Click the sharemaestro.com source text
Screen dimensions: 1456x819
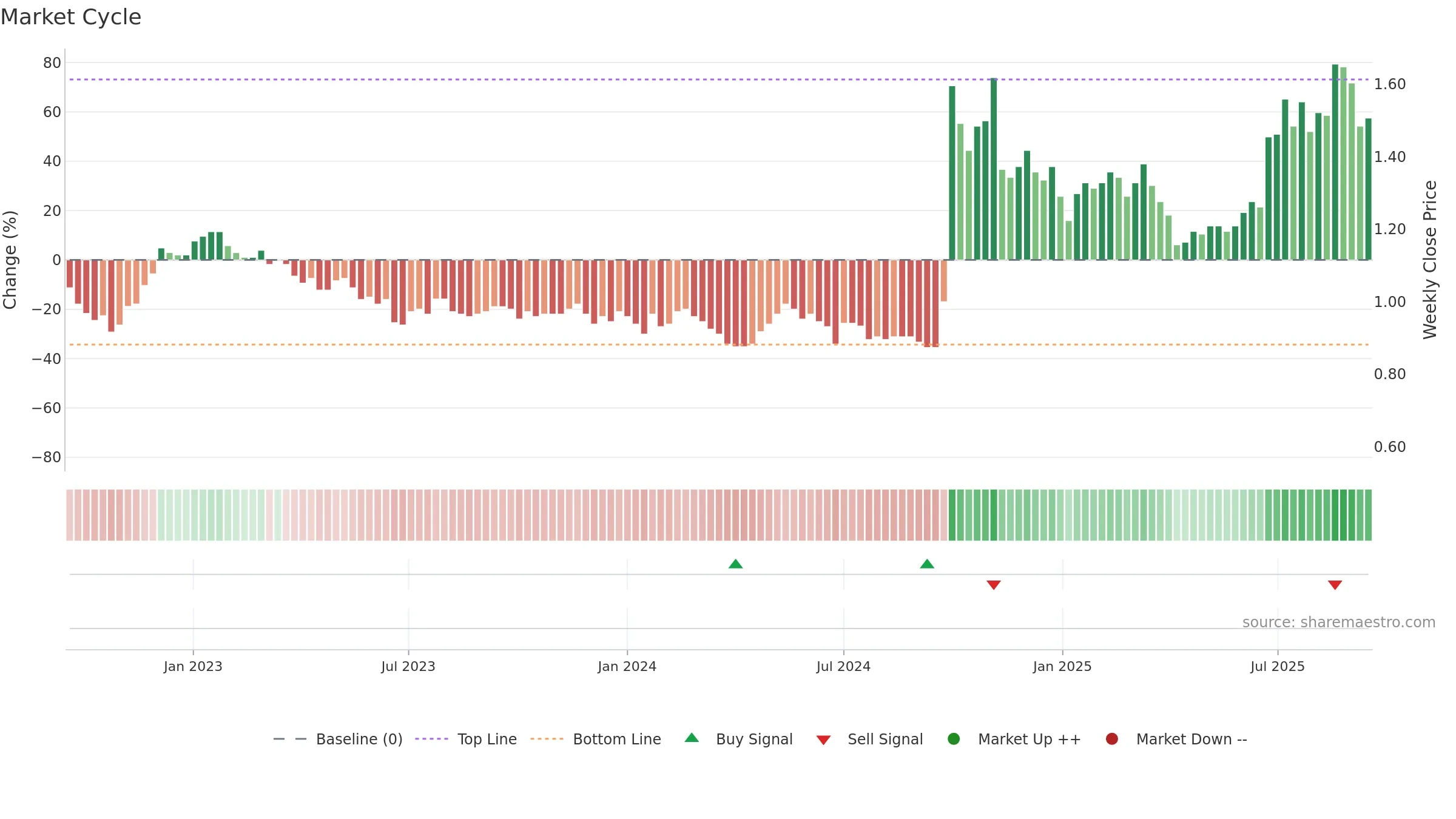click(1339, 622)
